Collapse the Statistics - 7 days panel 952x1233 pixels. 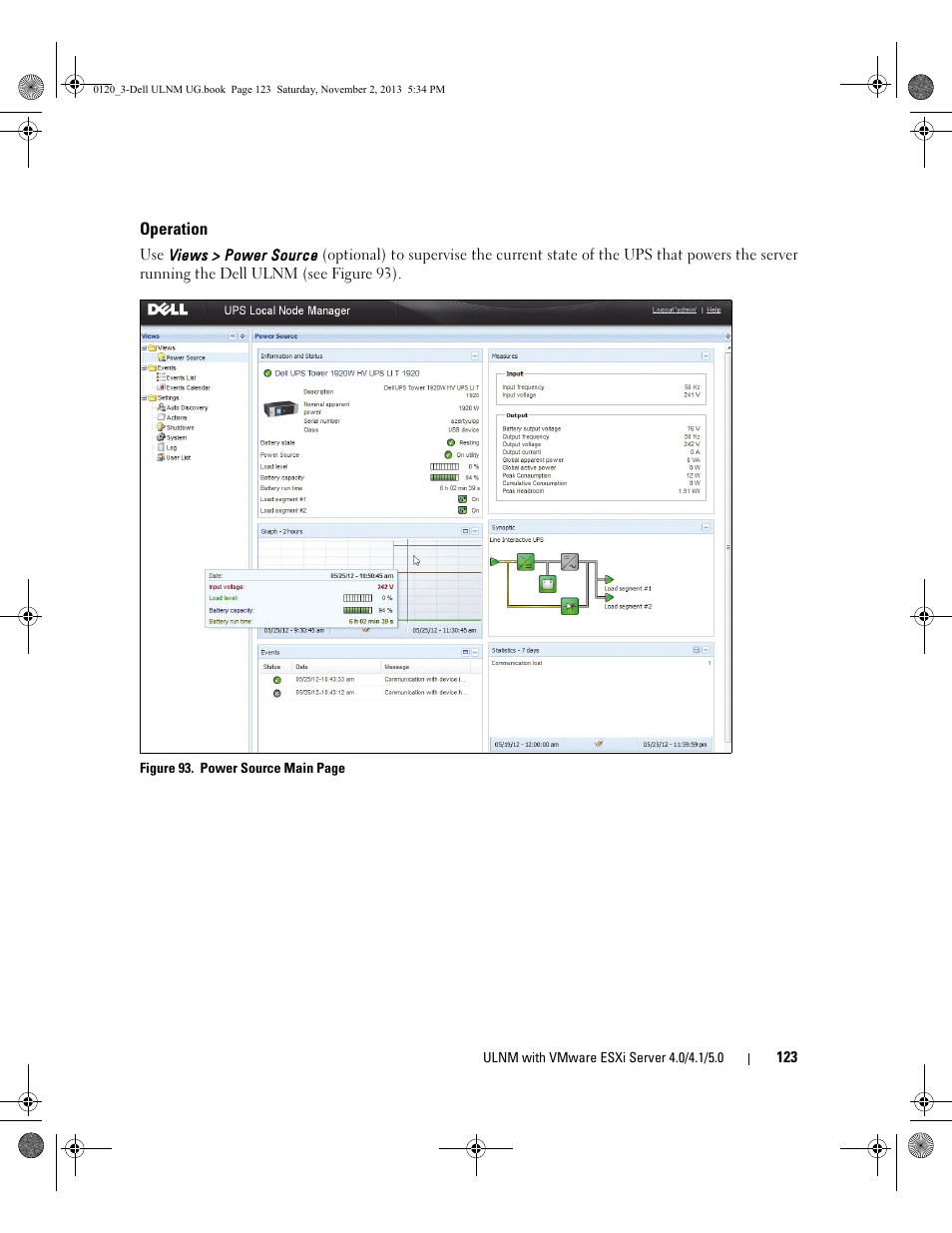(x=706, y=650)
